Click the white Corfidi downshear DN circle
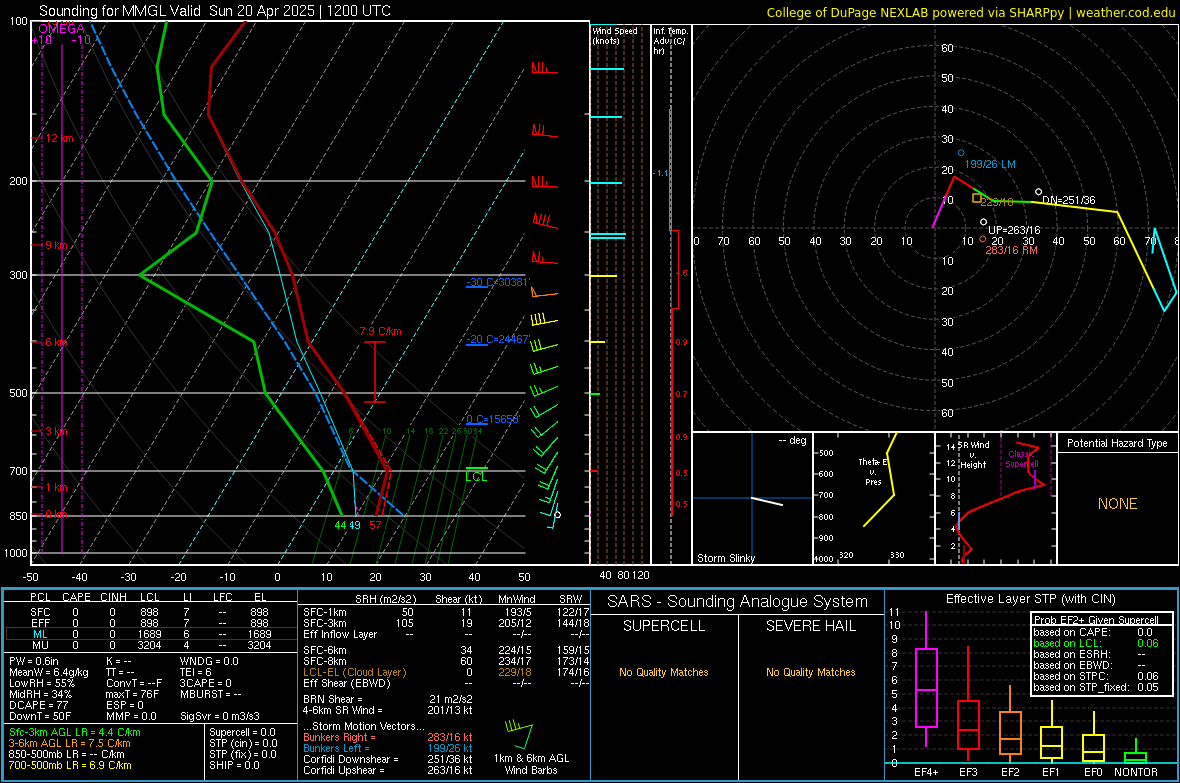The image size is (1180, 783). 1039,192
